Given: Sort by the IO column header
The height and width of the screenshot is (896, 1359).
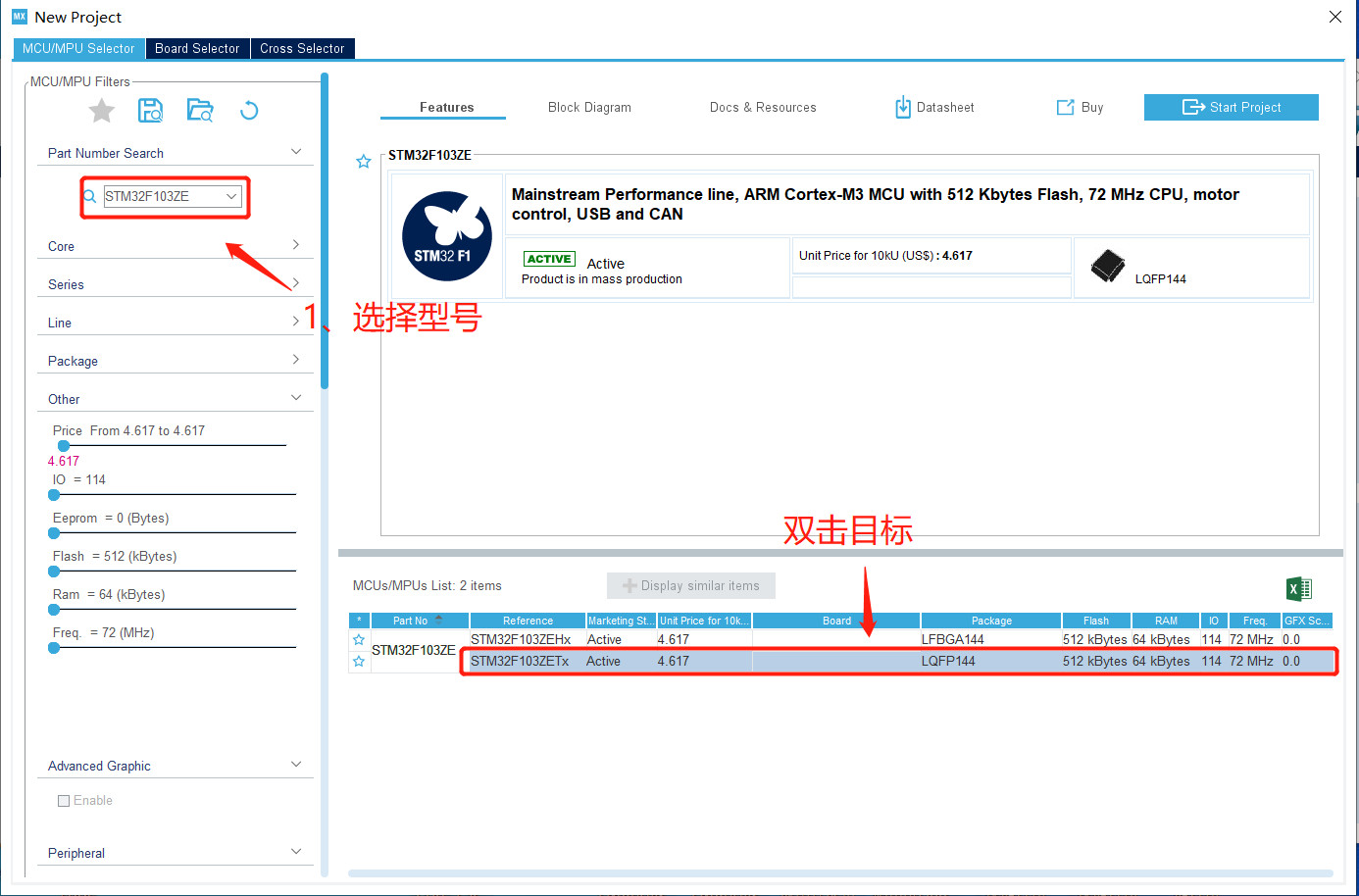Looking at the screenshot, I should point(1214,621).
